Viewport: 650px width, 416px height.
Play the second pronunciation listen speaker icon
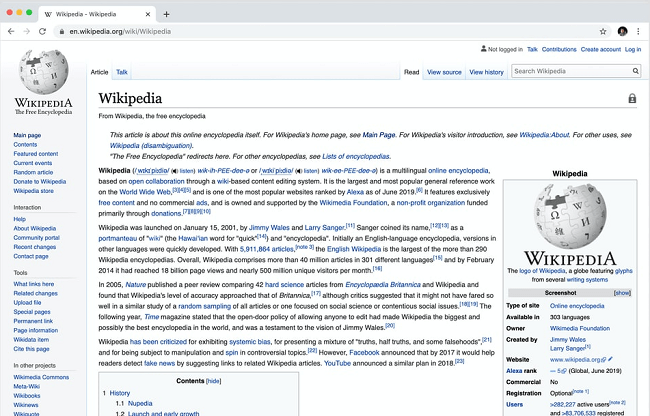tap(300, 171)
